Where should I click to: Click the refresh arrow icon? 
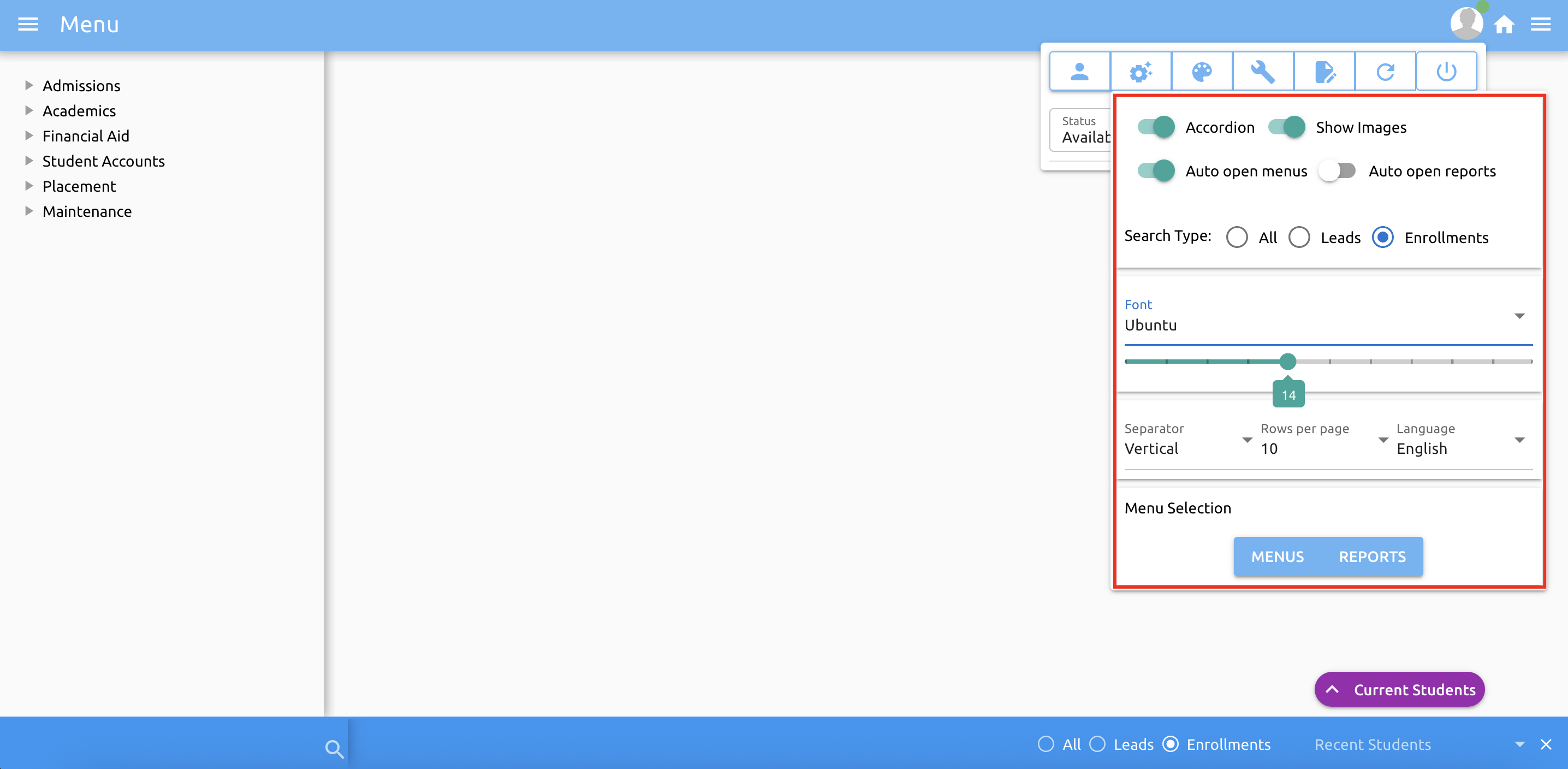pyautogui.click(x=1386, y=72)
